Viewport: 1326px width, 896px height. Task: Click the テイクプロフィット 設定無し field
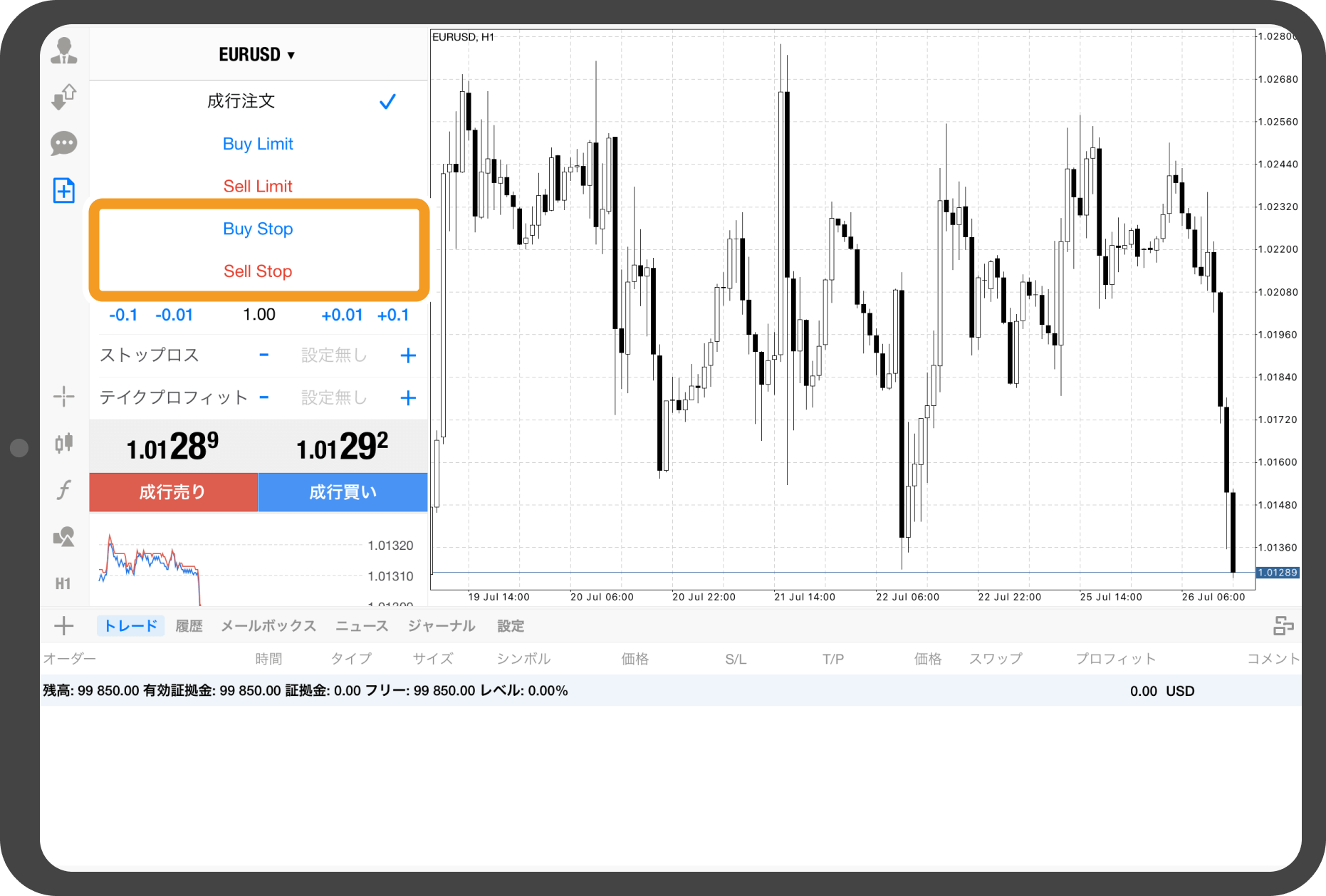click(x=334, y=397)
